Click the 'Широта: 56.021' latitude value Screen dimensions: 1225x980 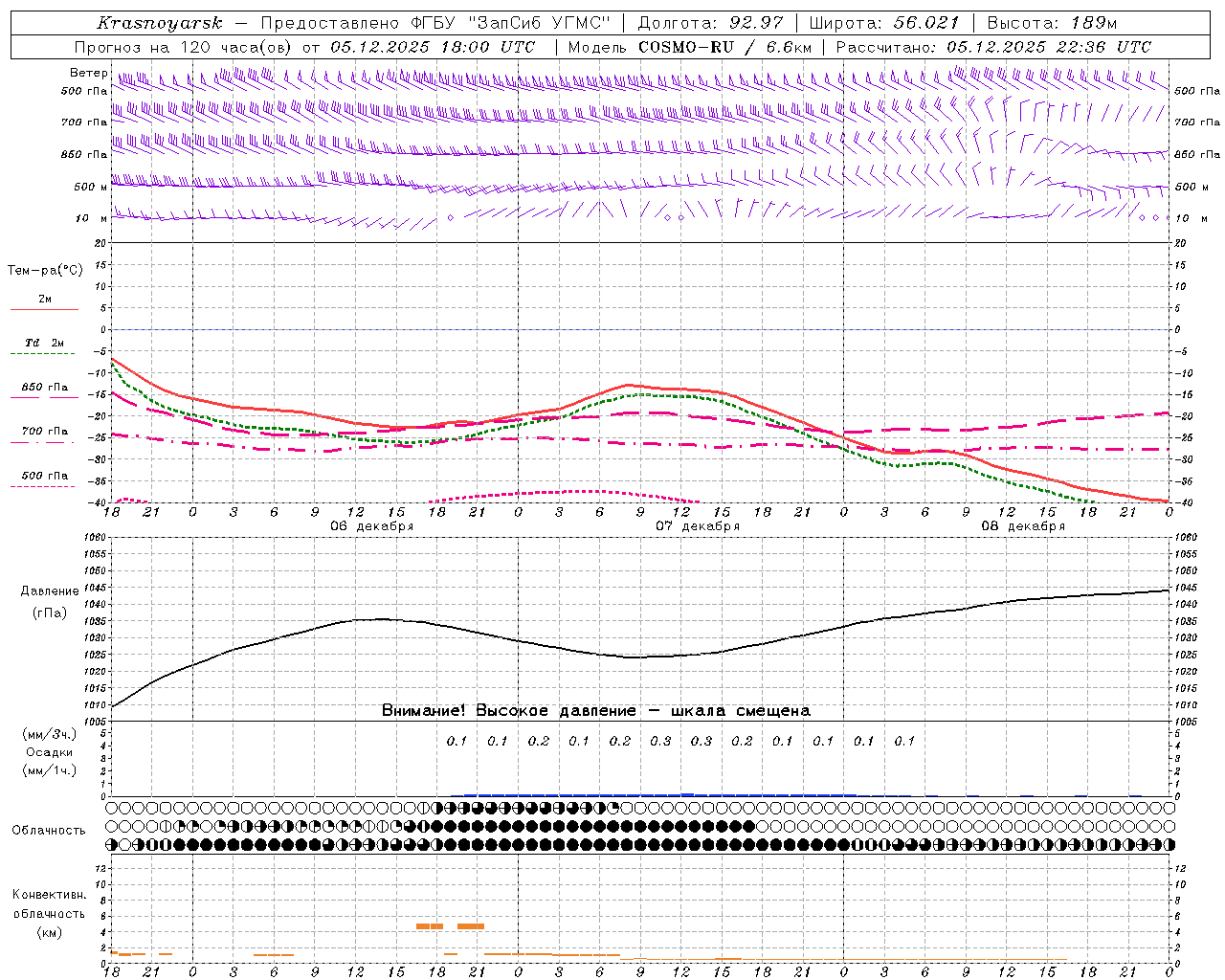pyautogui.click(x=883, y=23)
